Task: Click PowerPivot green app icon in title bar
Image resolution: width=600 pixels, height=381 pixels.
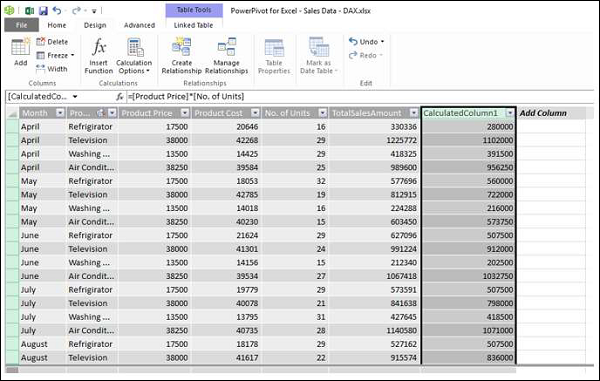Action: (9, 10)
